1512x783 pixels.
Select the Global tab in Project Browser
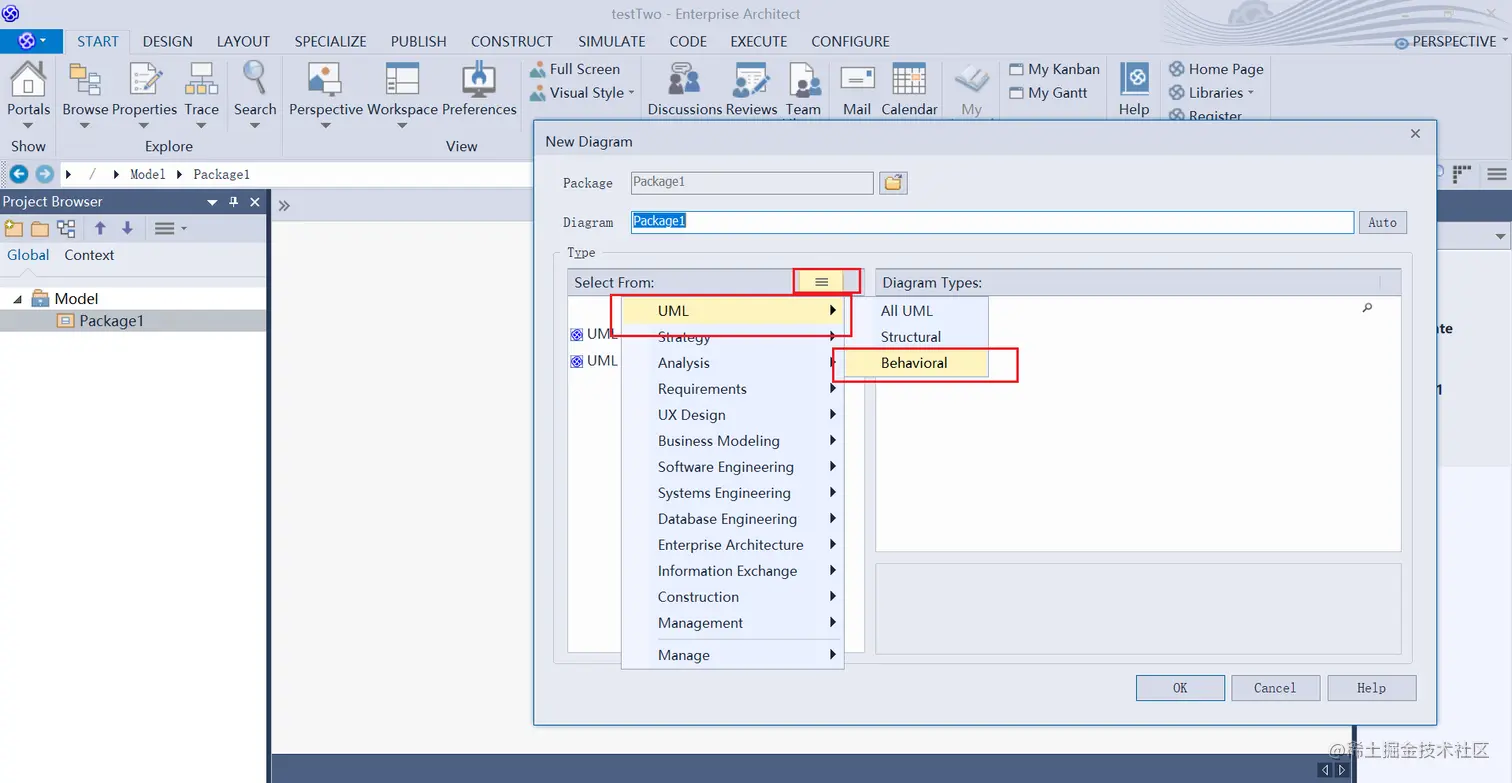pos(28,255)
